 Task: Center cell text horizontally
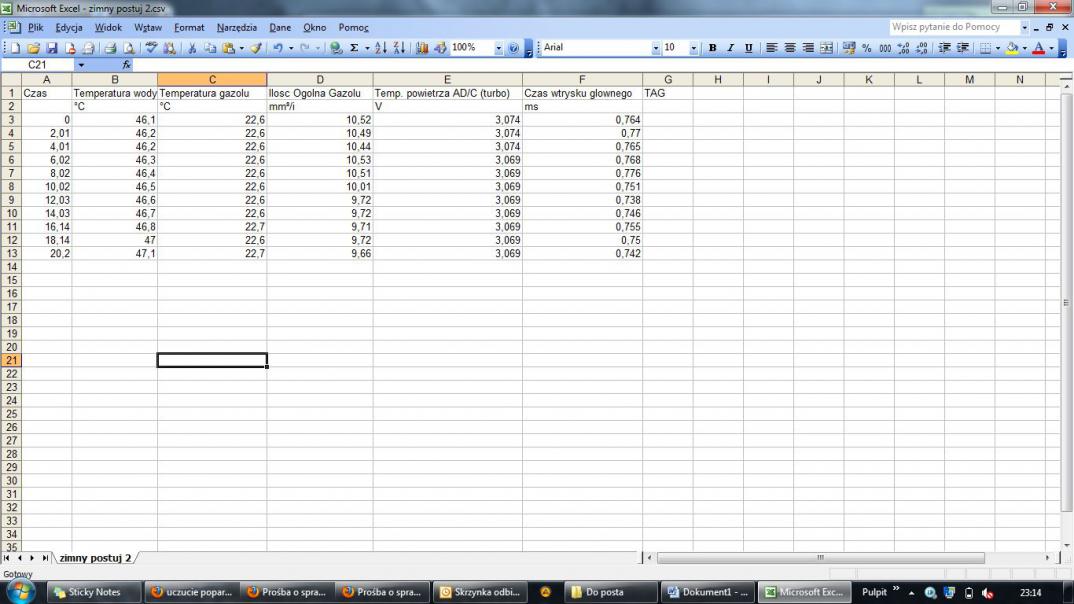pos(790,48)
